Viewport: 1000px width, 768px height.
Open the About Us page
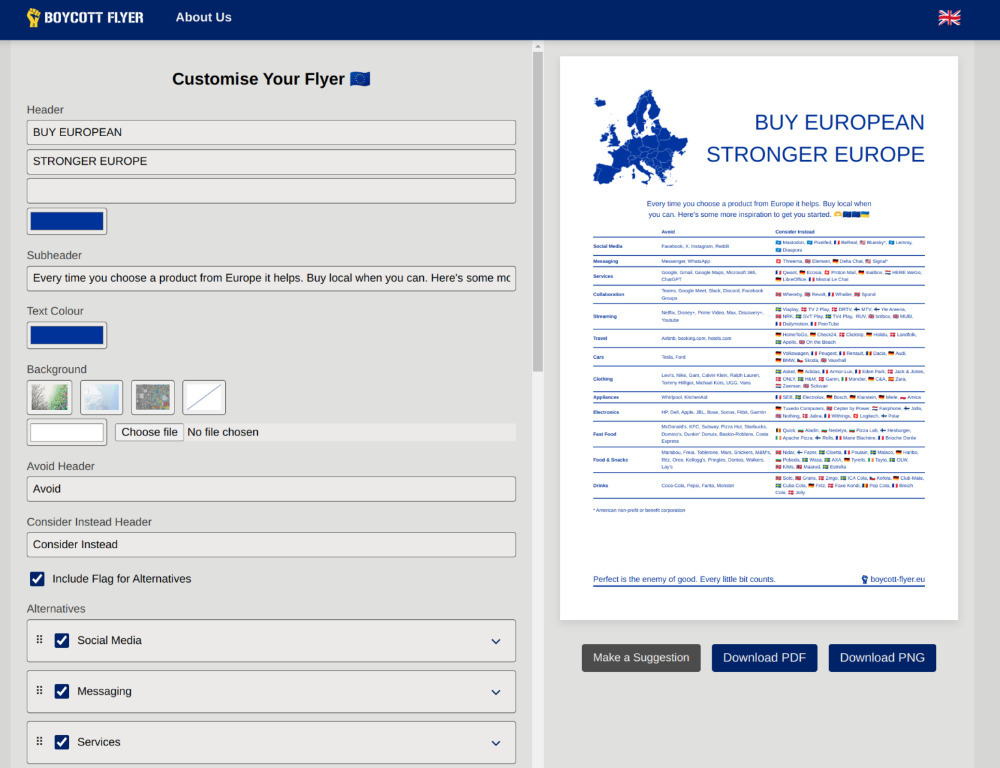203,17
